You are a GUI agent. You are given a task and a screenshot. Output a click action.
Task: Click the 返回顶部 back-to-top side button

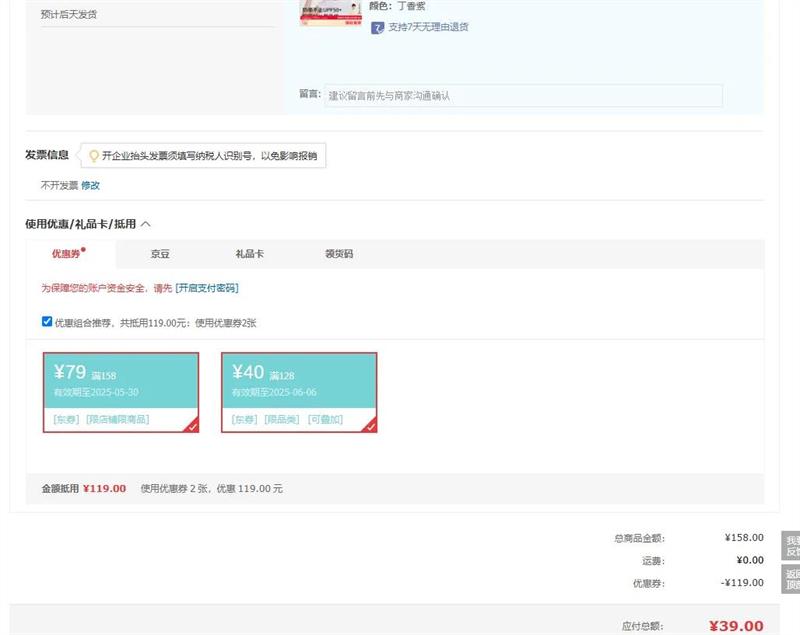click(x=791, y=580)
